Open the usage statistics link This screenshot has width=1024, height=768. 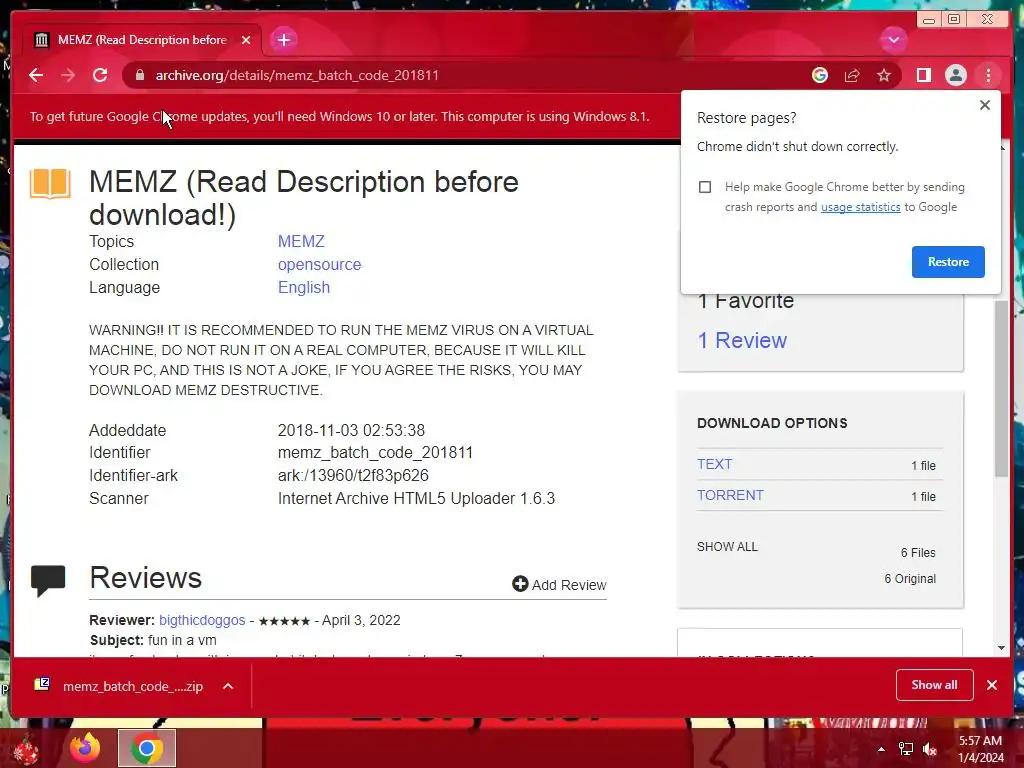(x=860, y=207)
